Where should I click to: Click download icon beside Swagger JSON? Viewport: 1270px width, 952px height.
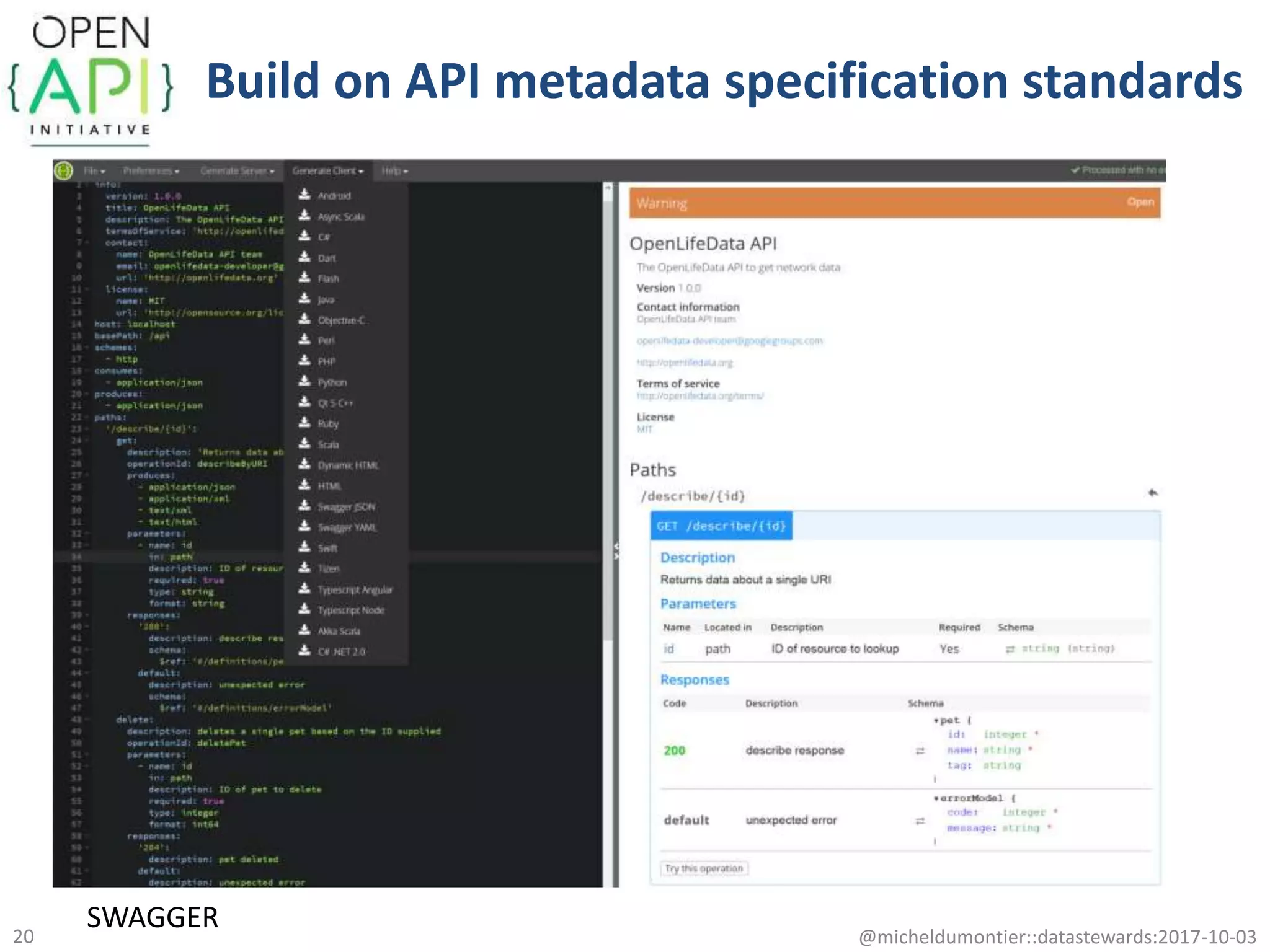[x=304, y=506]
